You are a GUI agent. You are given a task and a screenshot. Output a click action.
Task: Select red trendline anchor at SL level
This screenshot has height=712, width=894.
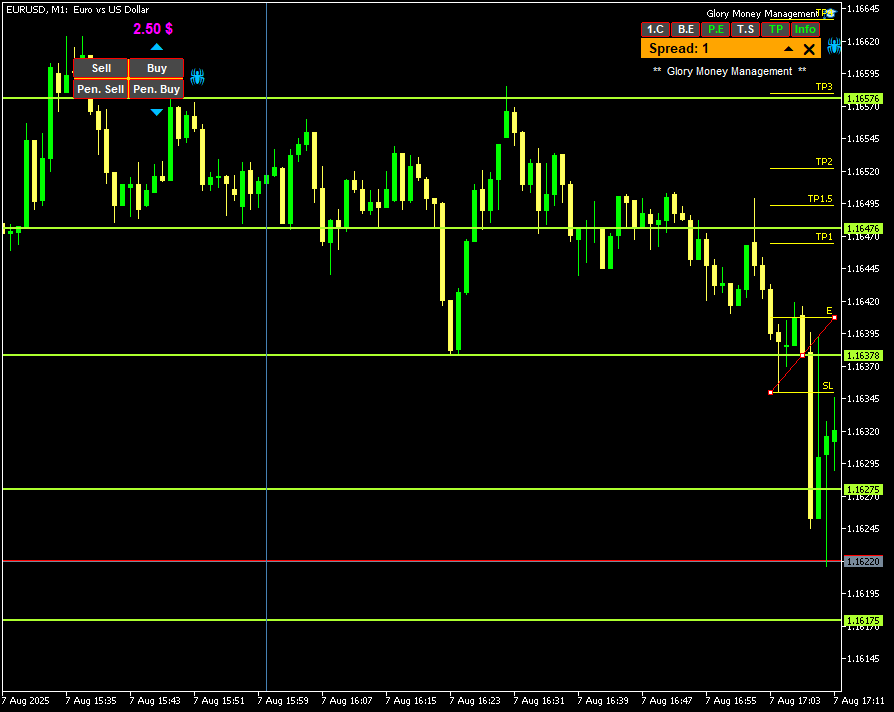click(771, 392)
